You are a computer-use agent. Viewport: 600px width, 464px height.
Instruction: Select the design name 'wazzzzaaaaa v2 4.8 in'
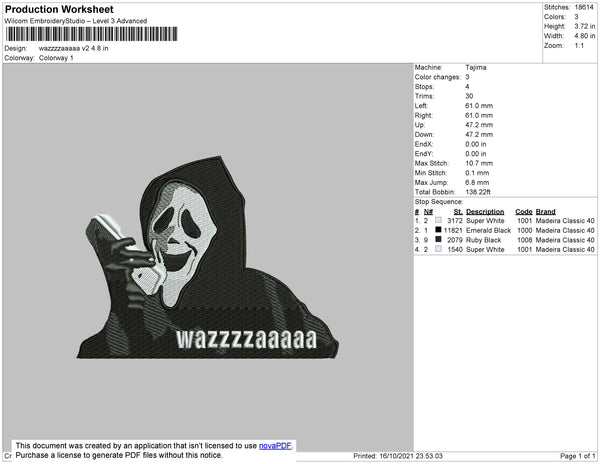[73, 48]
